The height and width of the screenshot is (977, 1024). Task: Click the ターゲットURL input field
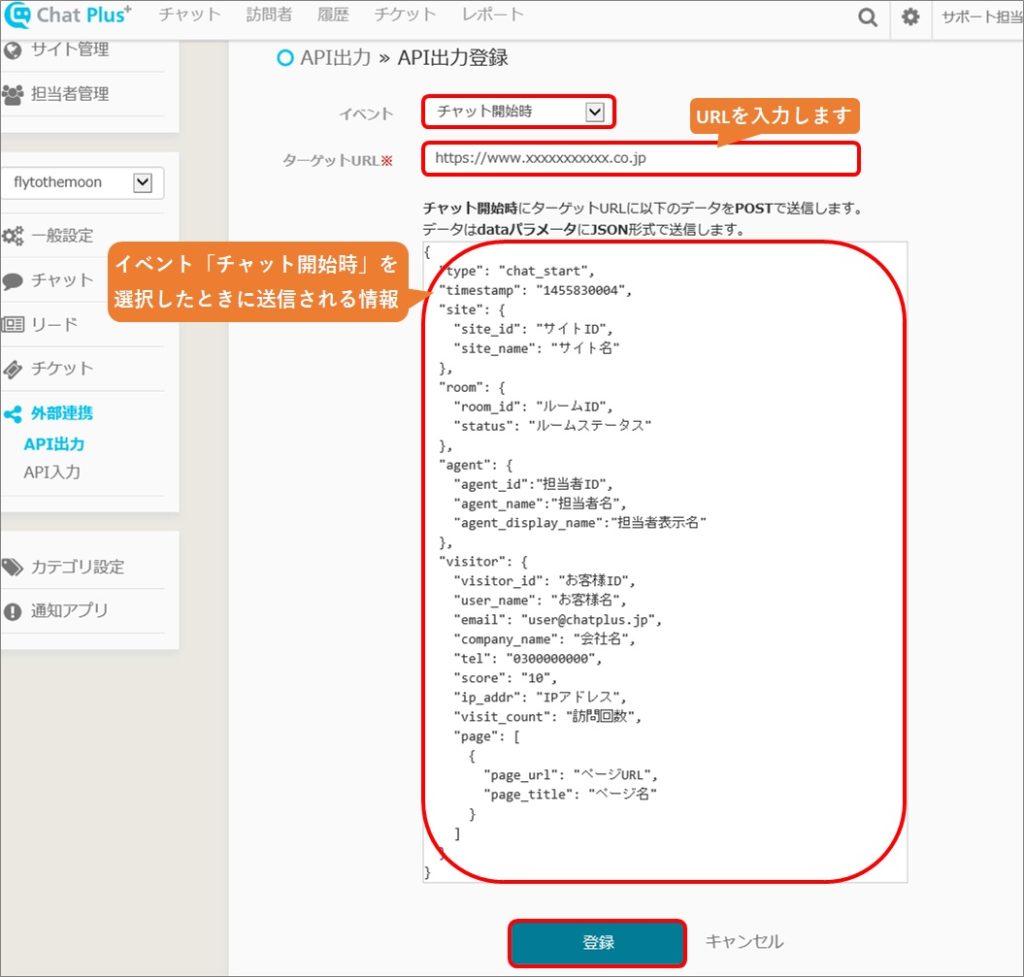(x=641, y=159)
